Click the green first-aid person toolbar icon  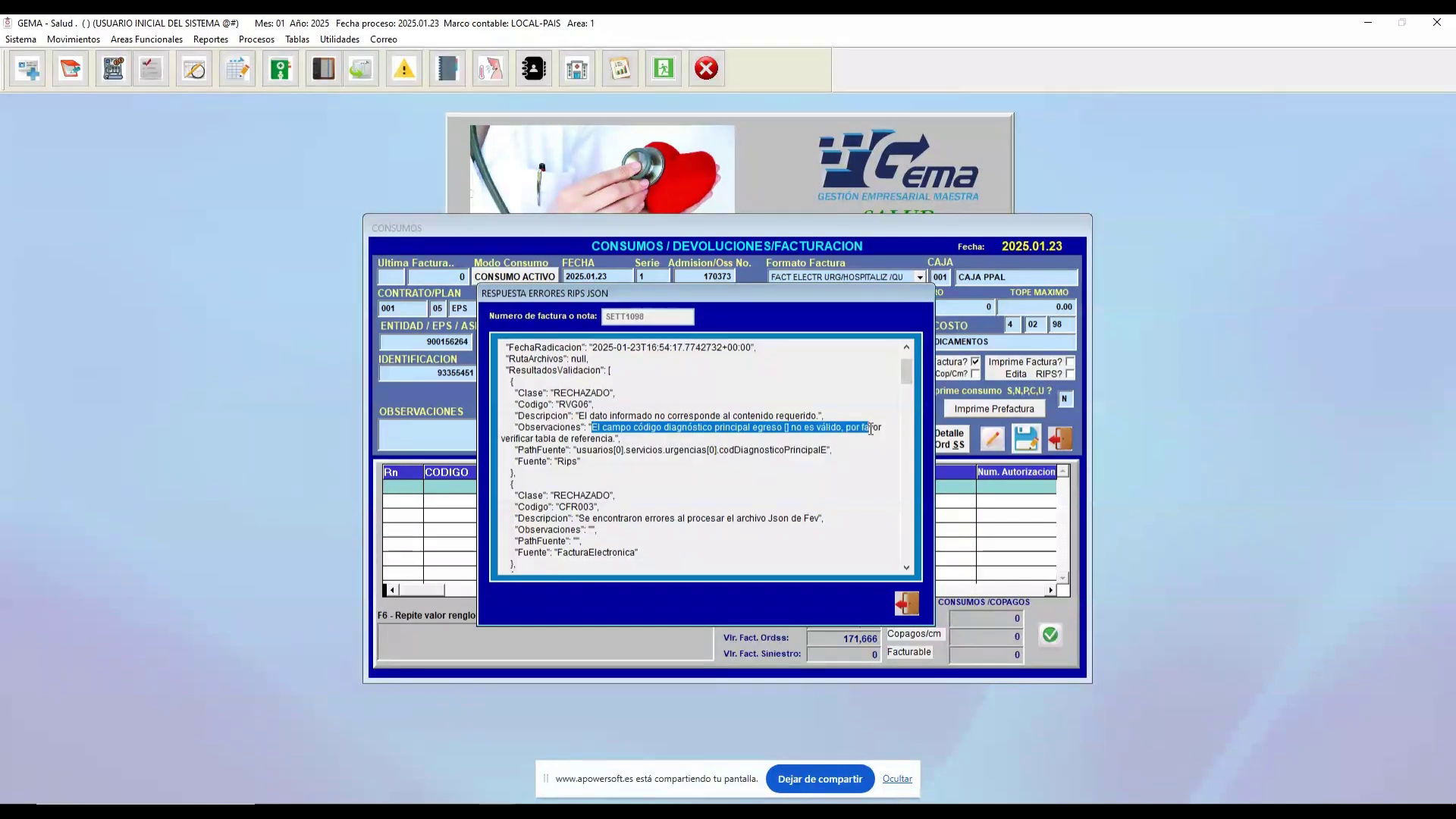(281, 69)
